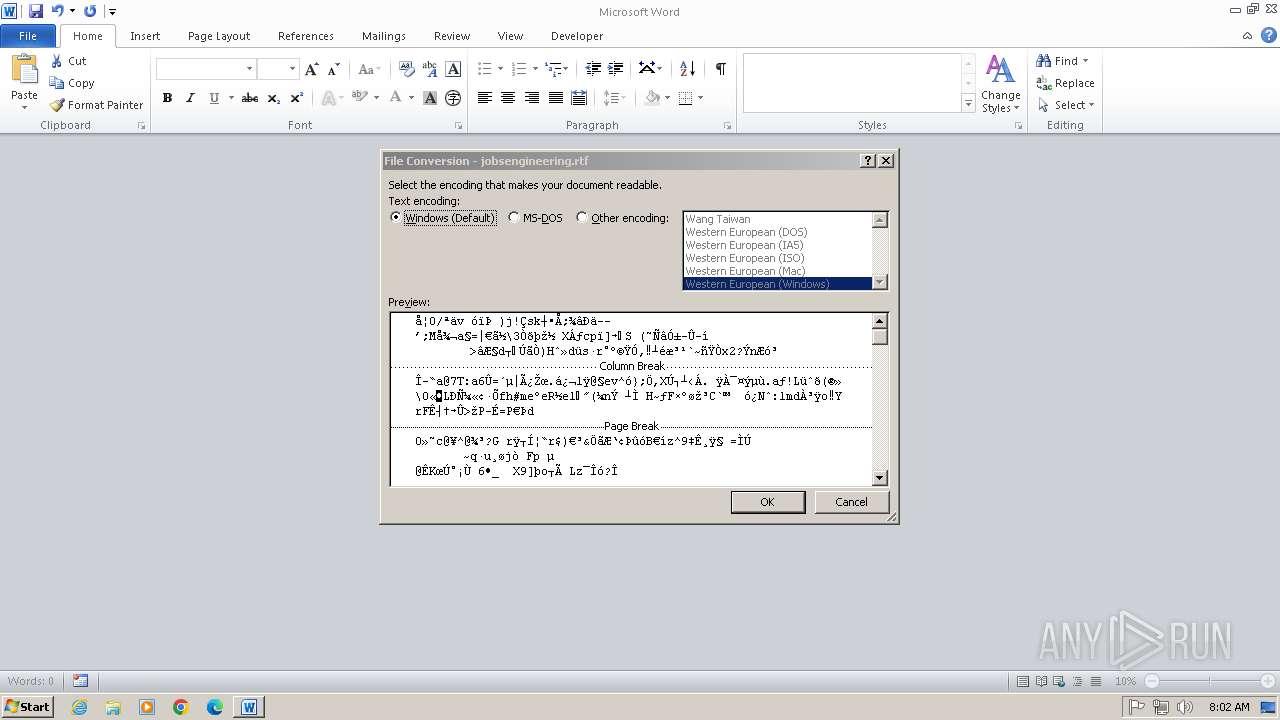Screen dimensions: 1280x720
Task: Click the Sort icon
Action: (687, 69)
